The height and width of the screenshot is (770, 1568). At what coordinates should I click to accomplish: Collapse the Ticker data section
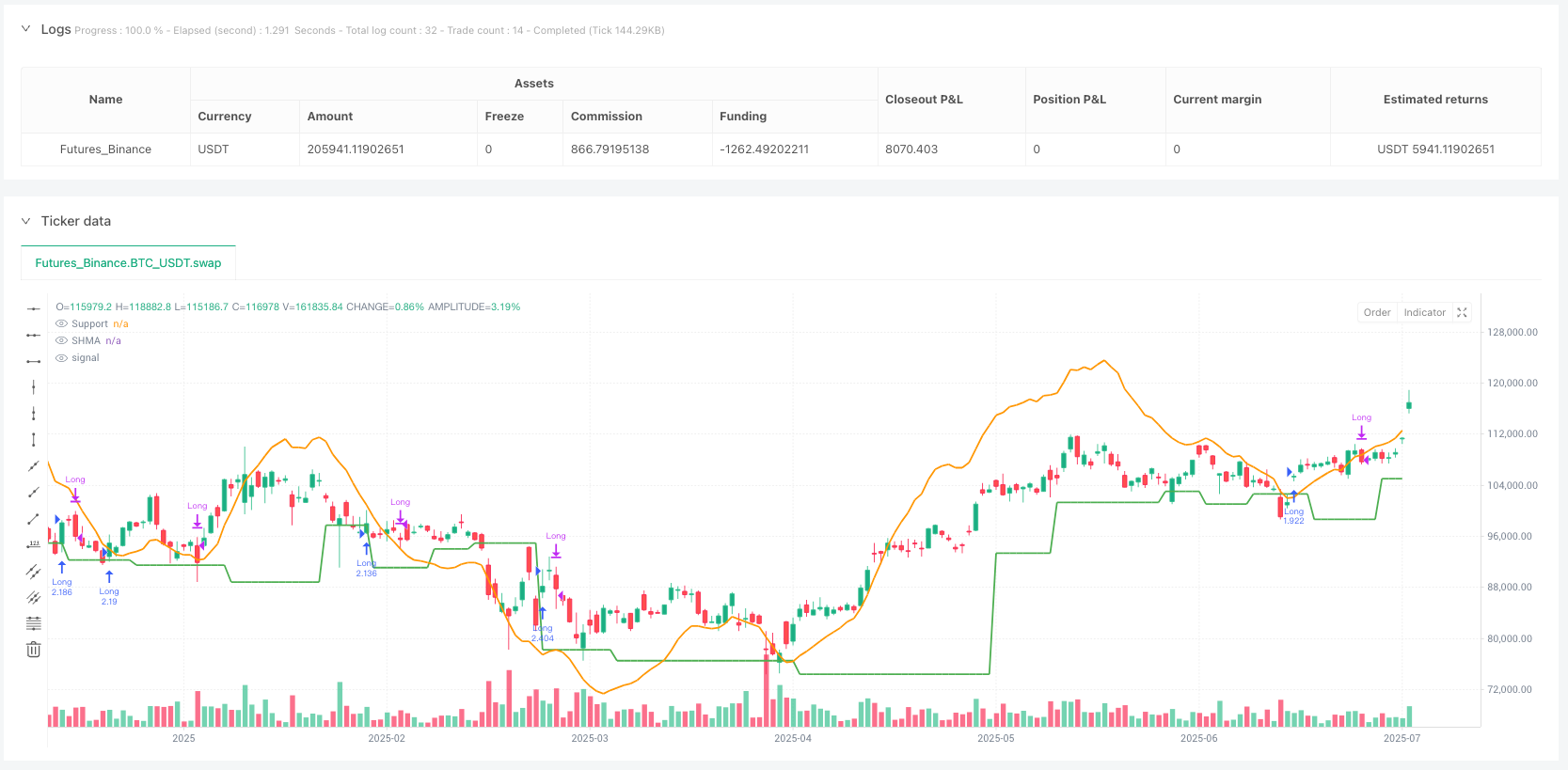(25, 221)
